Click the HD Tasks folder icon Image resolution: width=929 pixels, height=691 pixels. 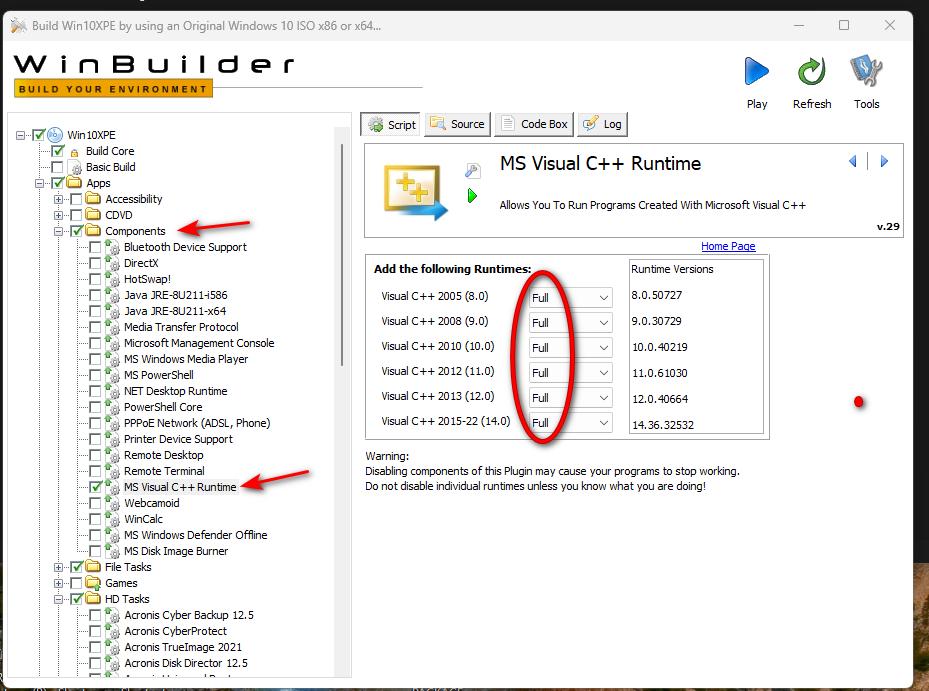point(93,599)
